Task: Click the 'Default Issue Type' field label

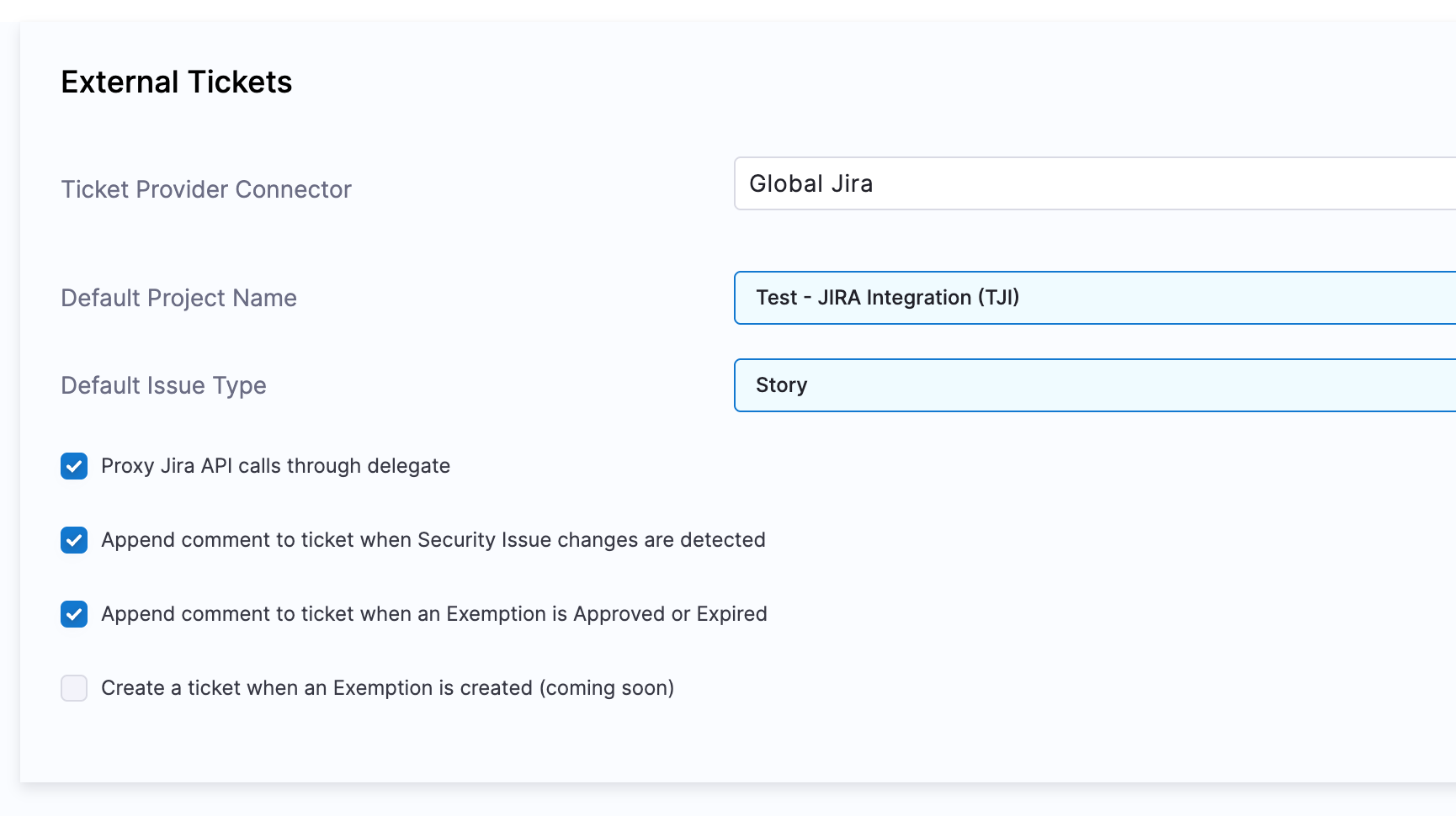Action: (163, 385)
